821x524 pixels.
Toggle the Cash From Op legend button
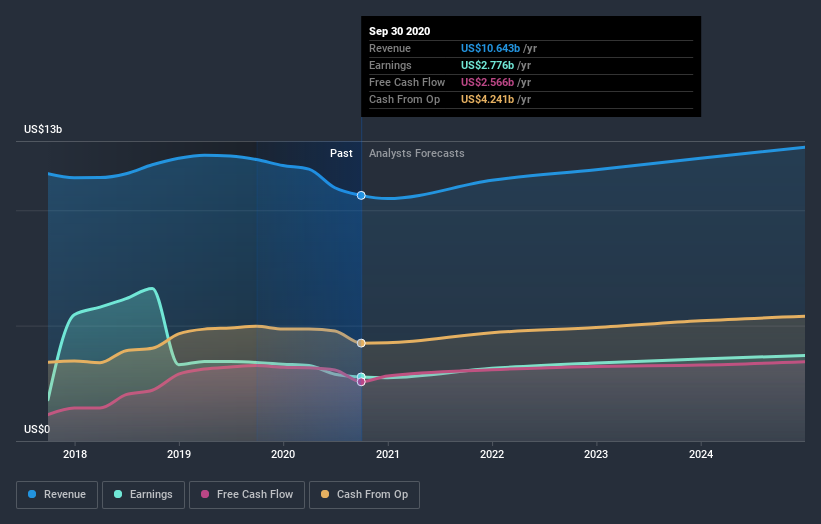pos(364,495)
